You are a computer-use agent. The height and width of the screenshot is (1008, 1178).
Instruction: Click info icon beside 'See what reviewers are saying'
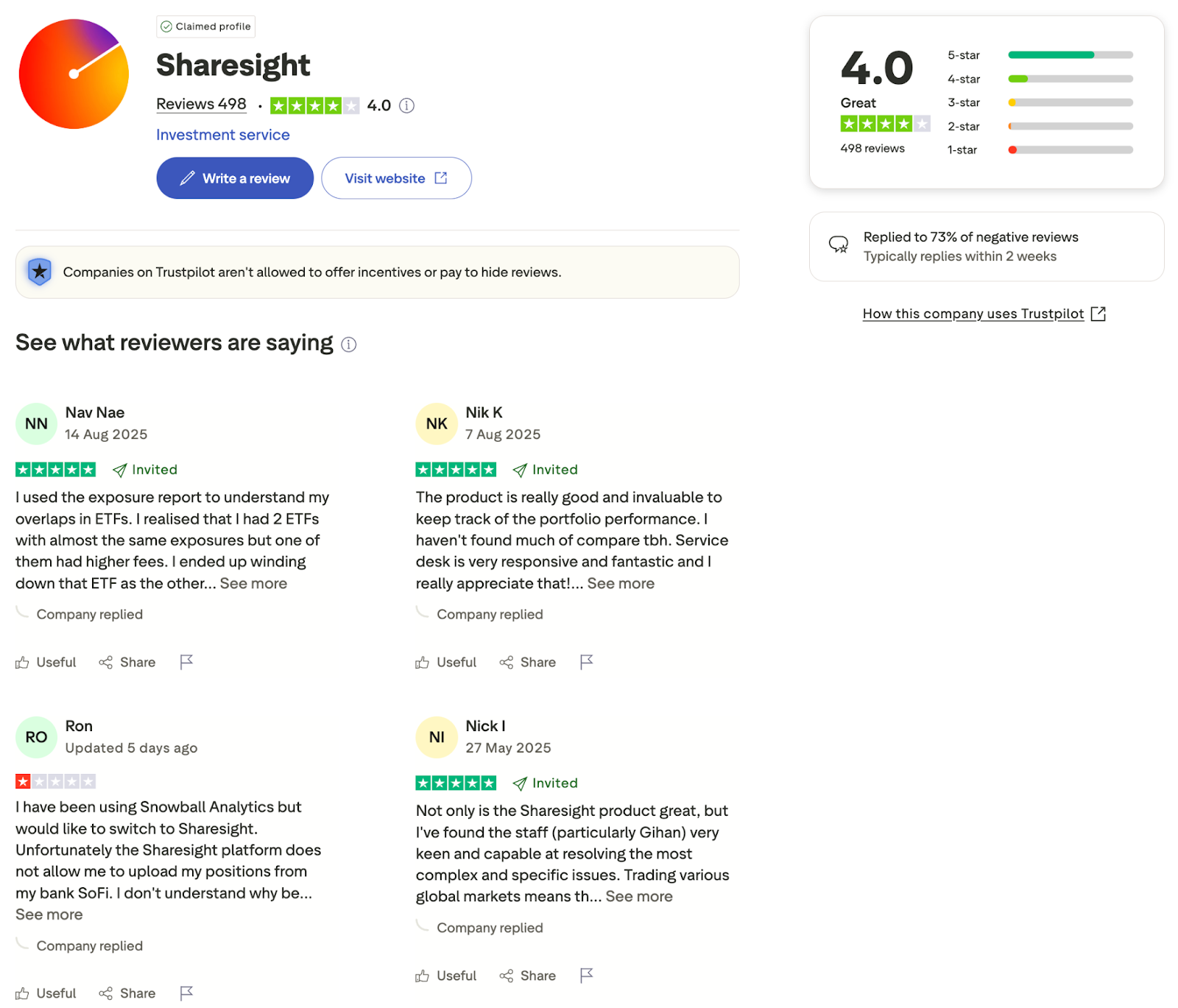349,344
